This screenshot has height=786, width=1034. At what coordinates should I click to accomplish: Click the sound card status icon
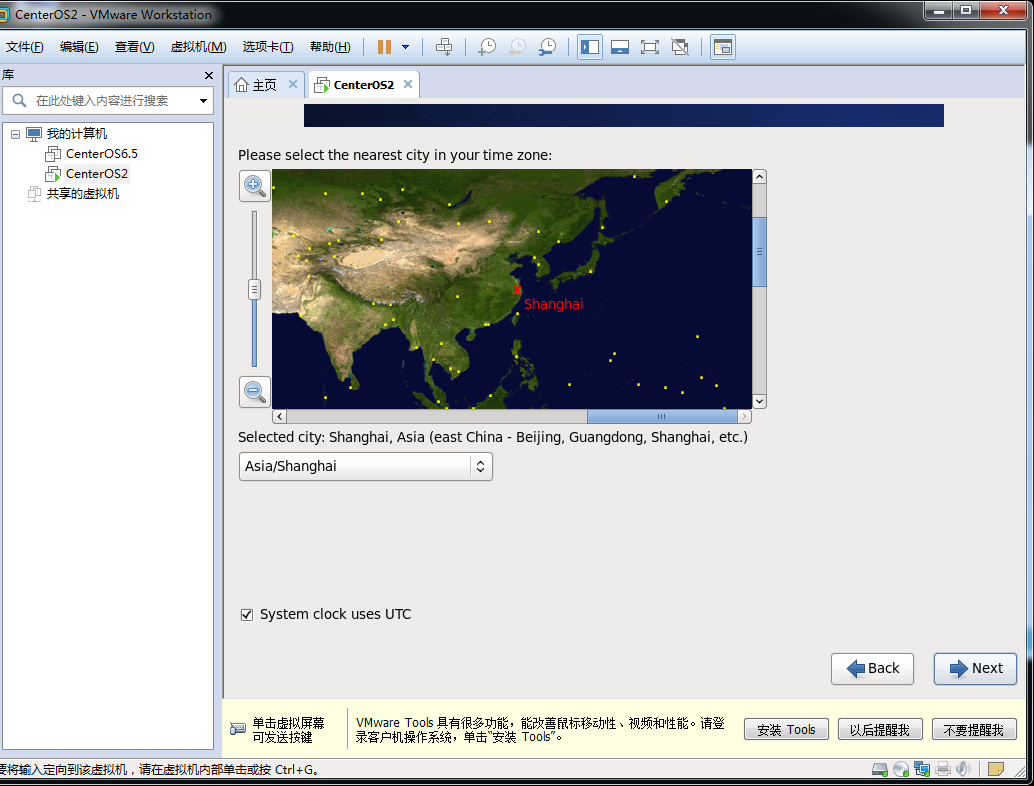click(x=963, y=769)
